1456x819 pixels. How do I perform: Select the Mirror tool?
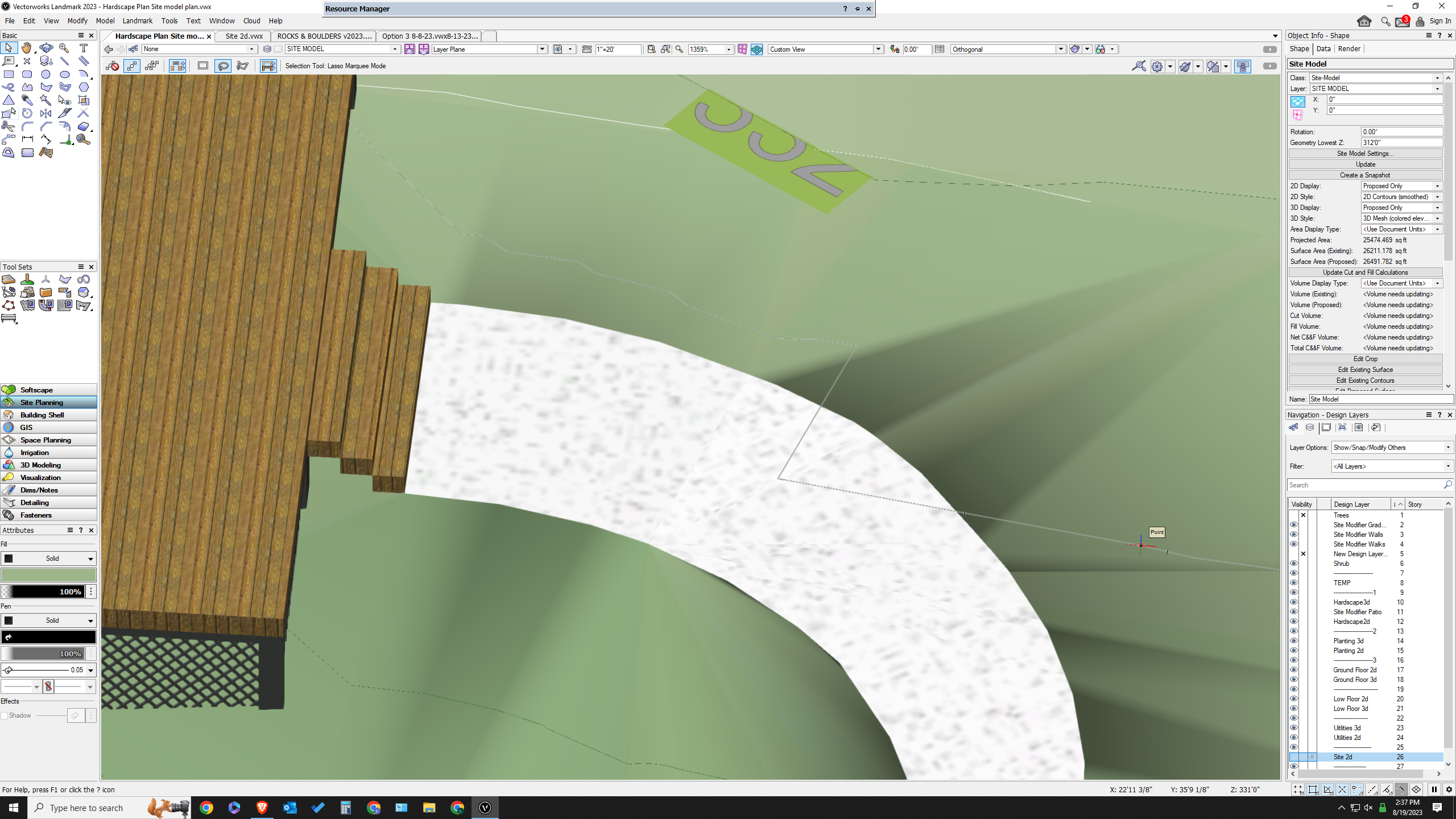(45, 113)
